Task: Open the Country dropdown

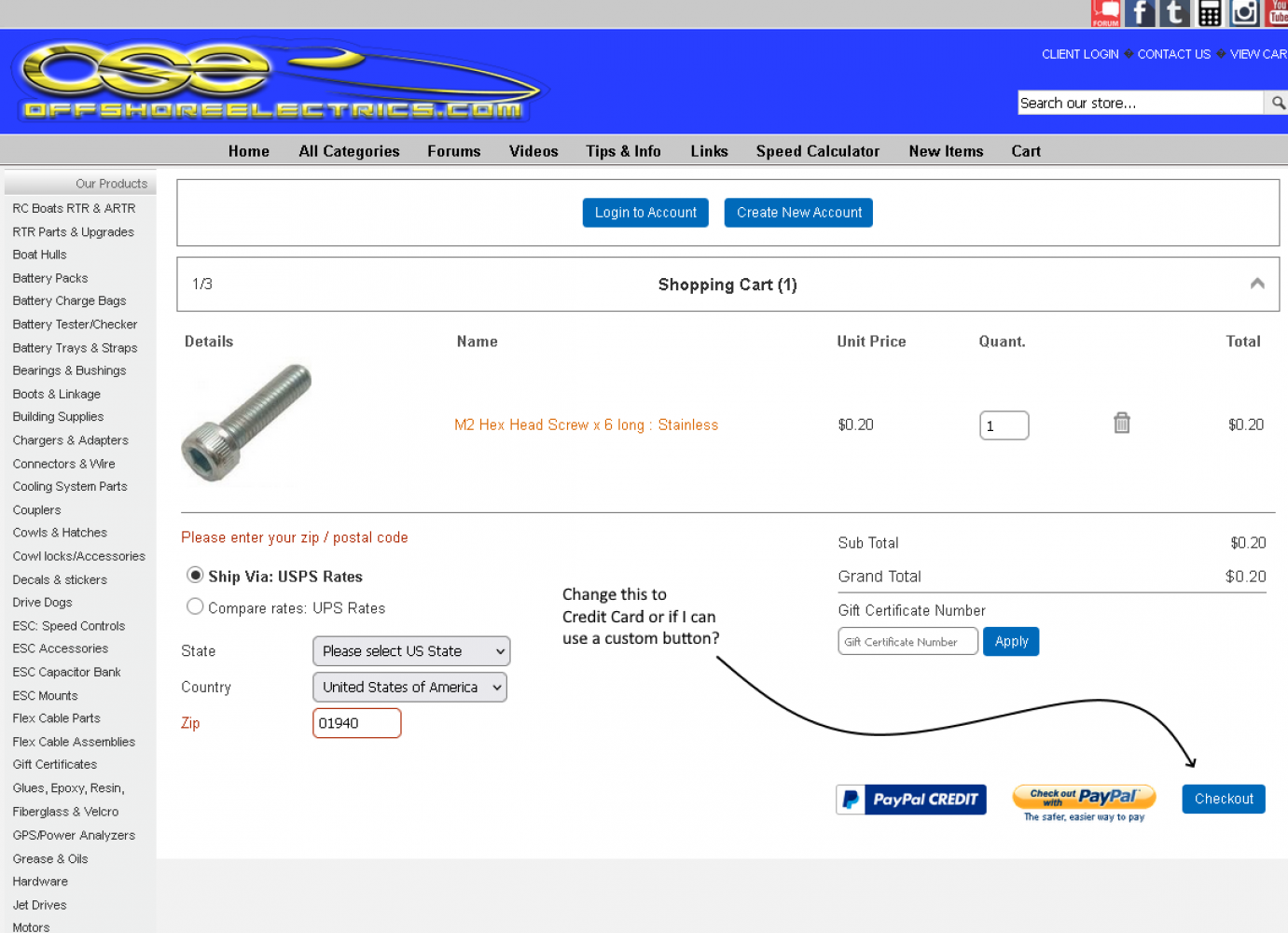Action: [x=409, y=688]
